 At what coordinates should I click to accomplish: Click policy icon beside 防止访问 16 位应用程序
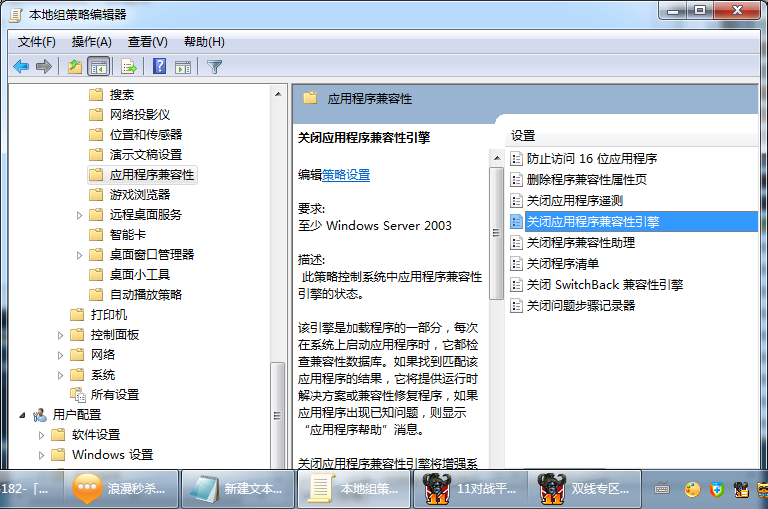point(516,158)
